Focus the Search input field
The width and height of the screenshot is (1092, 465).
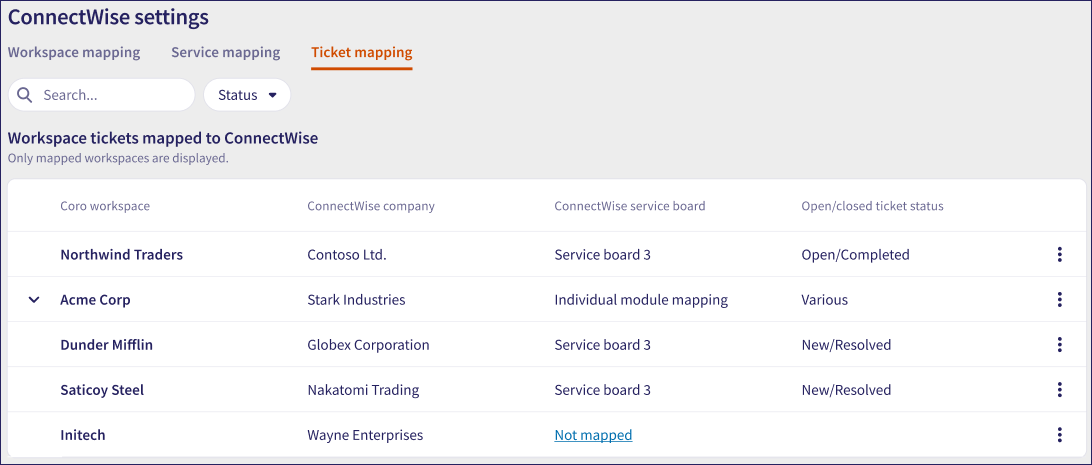110,95
